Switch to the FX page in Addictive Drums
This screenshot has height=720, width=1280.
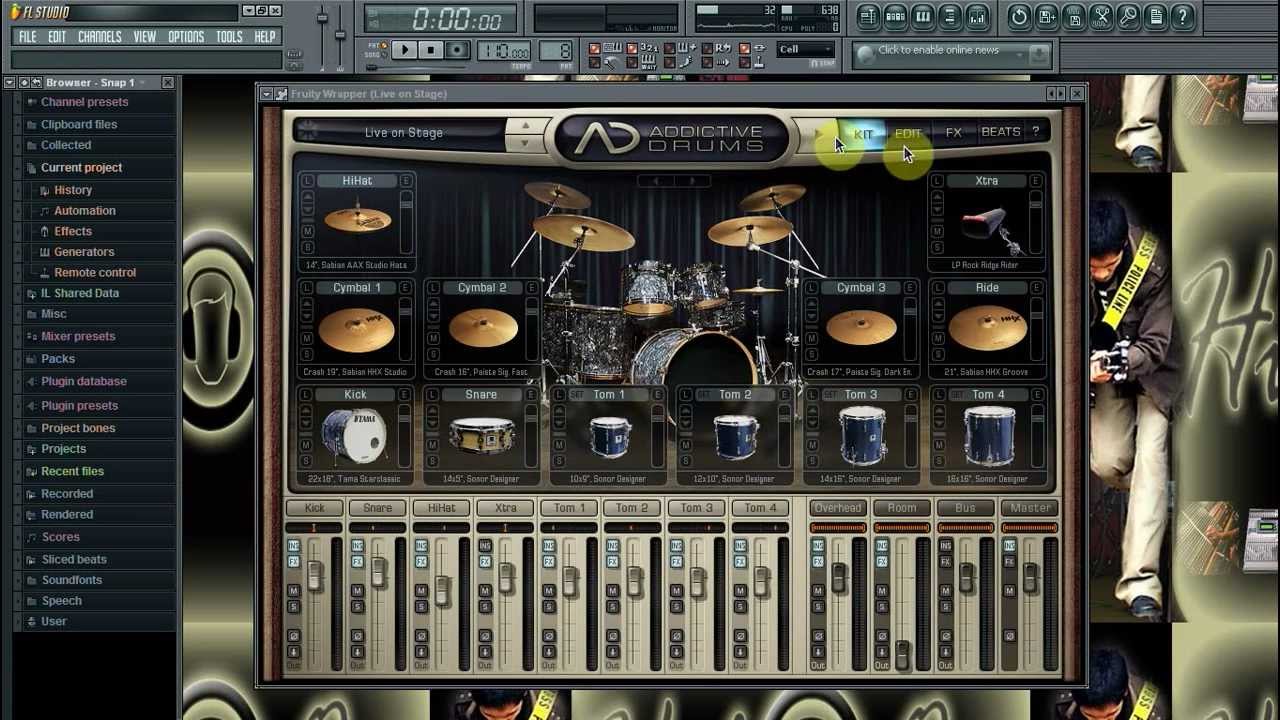[x=953, y=132]
